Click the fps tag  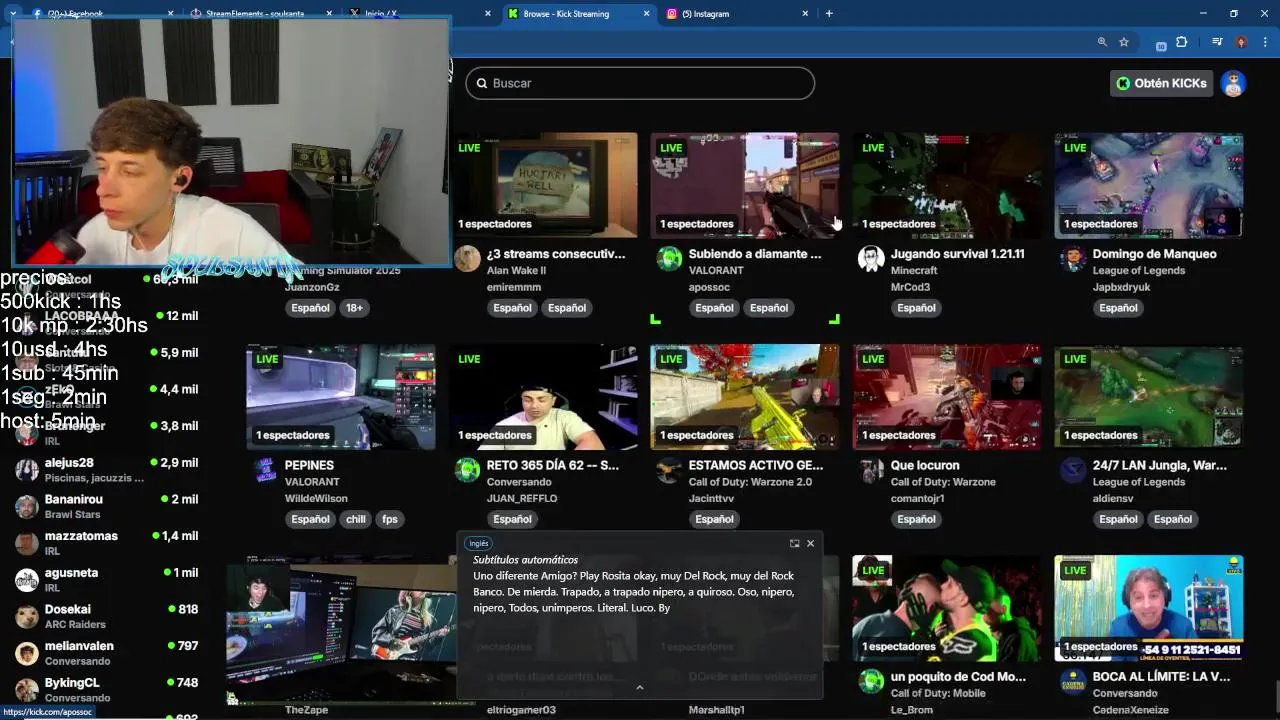pos(390,519)
